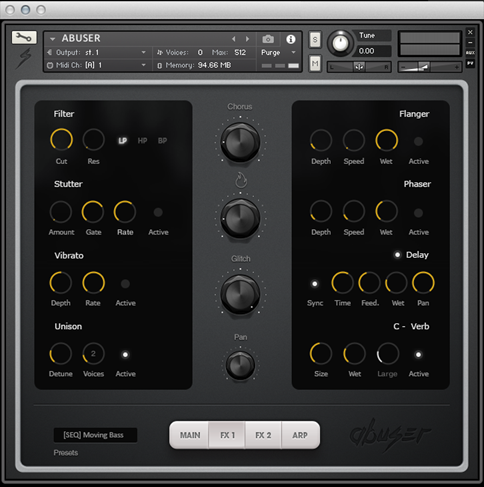The height and width of the screenshot is (487, 484).
Task: Click the Tune value 0.00 field
Action: tap(373, 51)
